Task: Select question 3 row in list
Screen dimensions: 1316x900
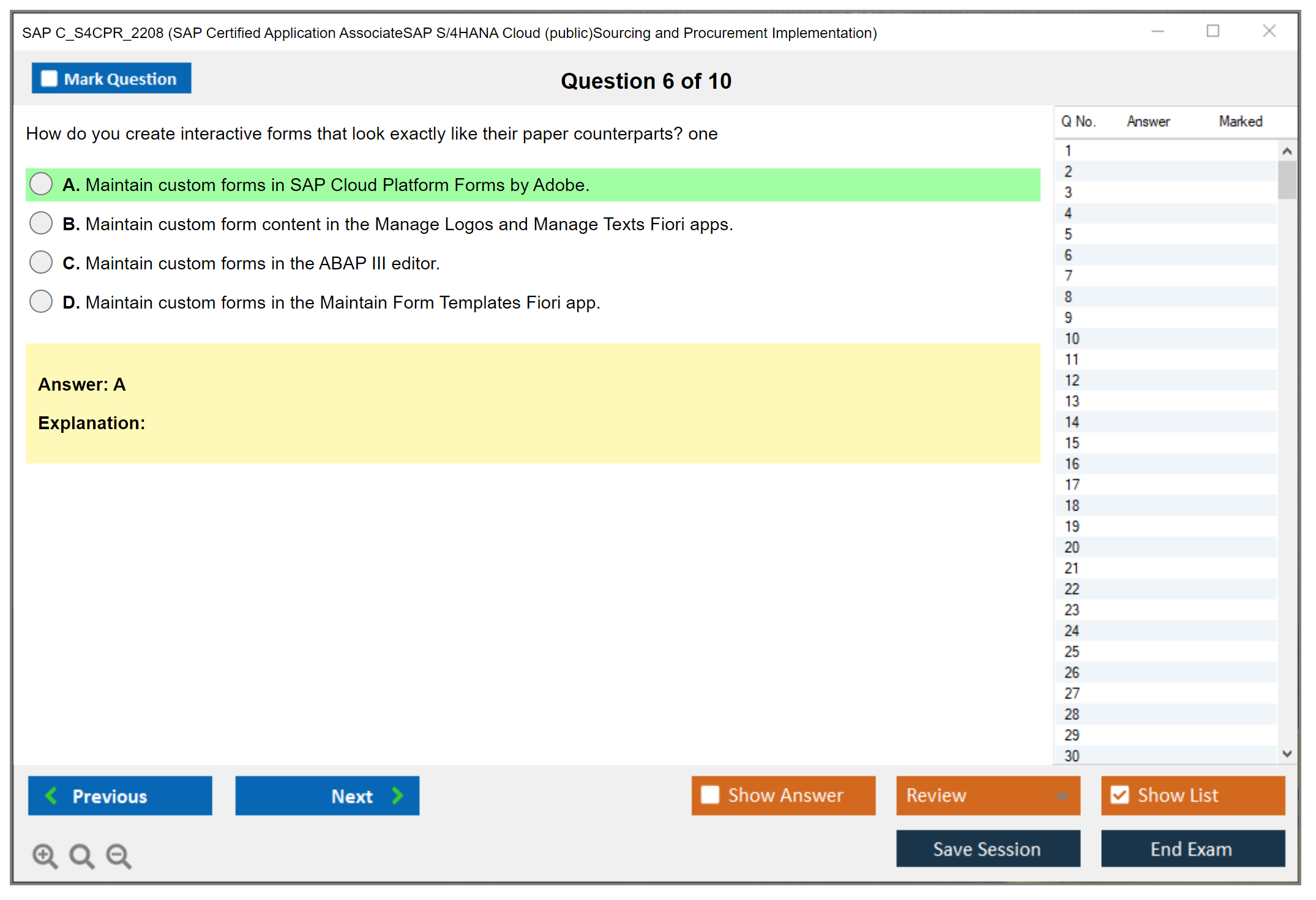Action: 1069,192
